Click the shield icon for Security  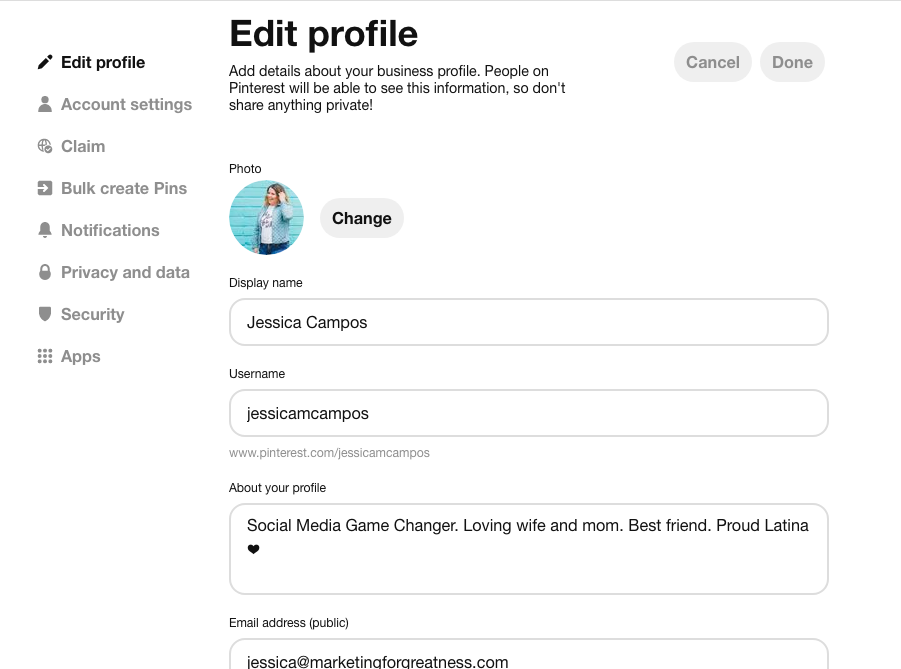(x=44, y=314)
